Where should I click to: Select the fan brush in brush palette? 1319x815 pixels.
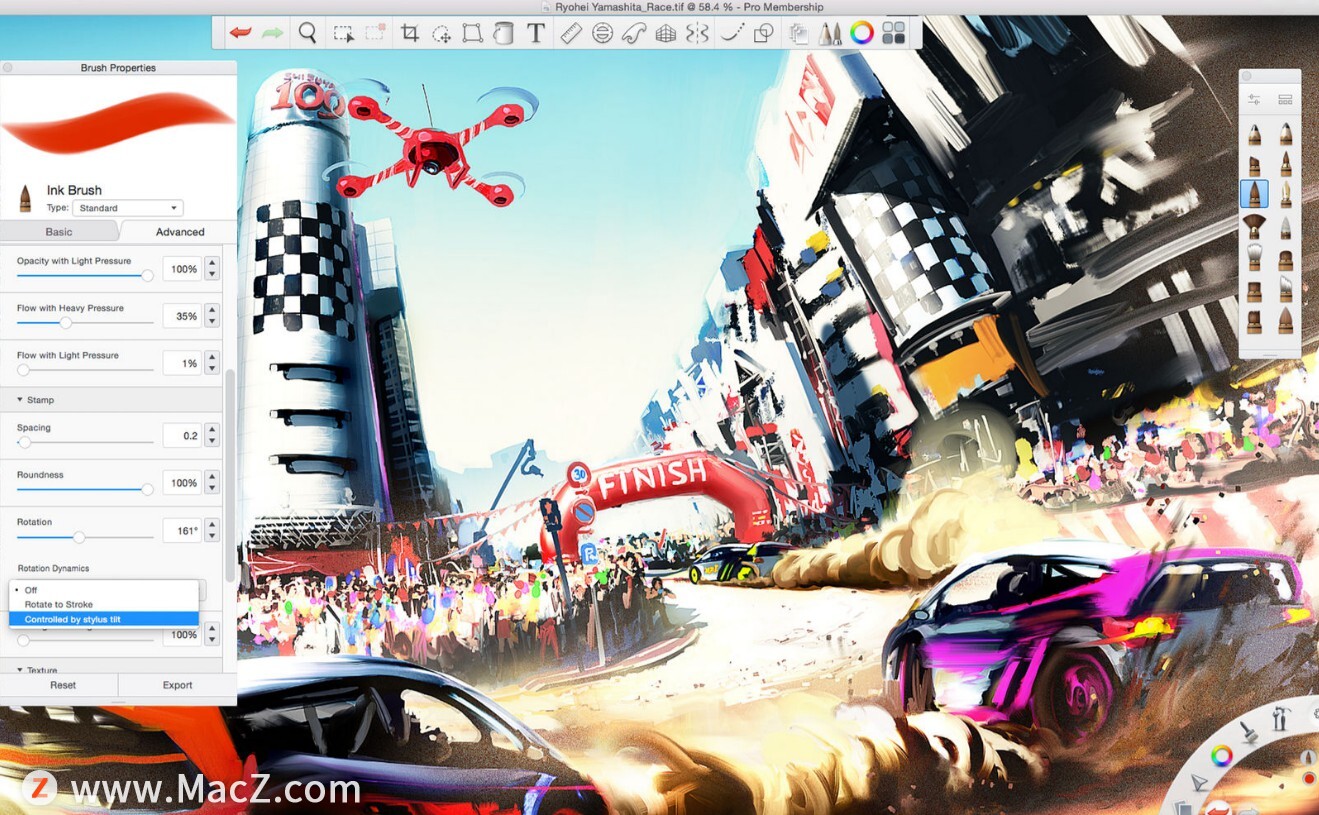point(1254,226)
